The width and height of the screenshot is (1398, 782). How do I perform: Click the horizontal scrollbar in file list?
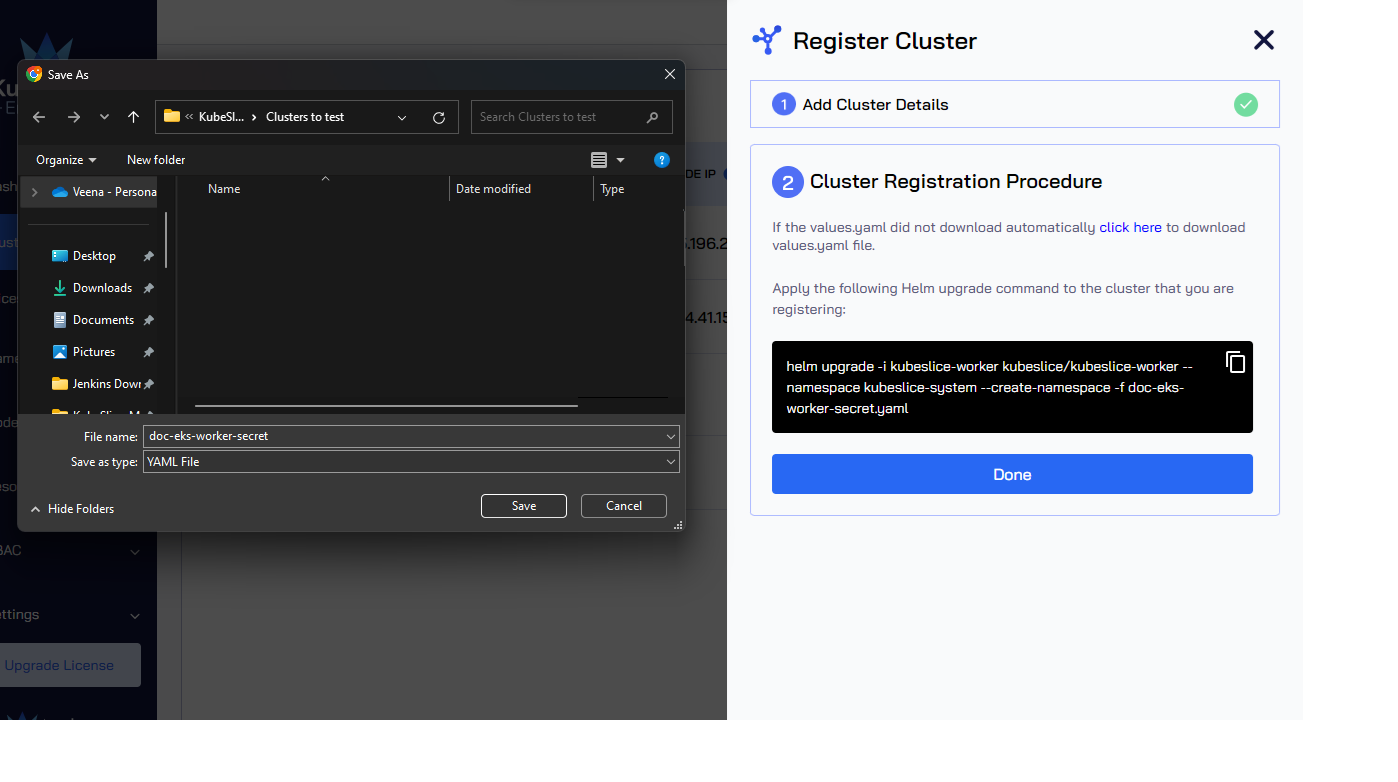tap(386, 406)
